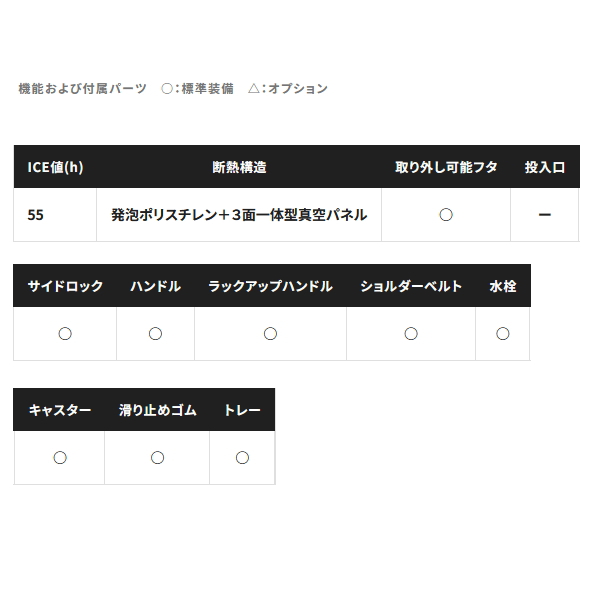Click dash mark under 投入口 column
This screenshot has height=600, width=600.
point(545,215)
